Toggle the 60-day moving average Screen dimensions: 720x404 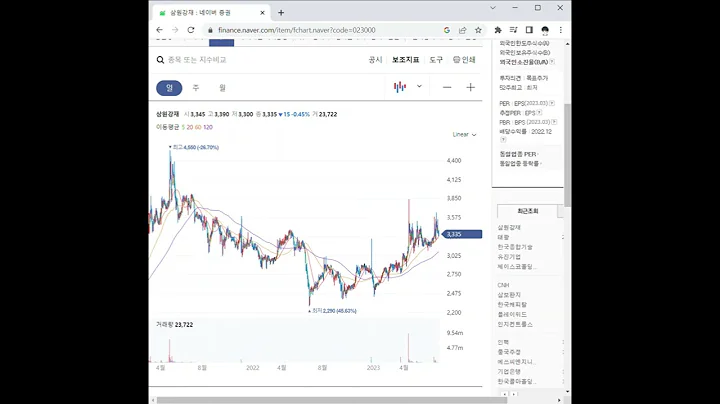[198, 127]
